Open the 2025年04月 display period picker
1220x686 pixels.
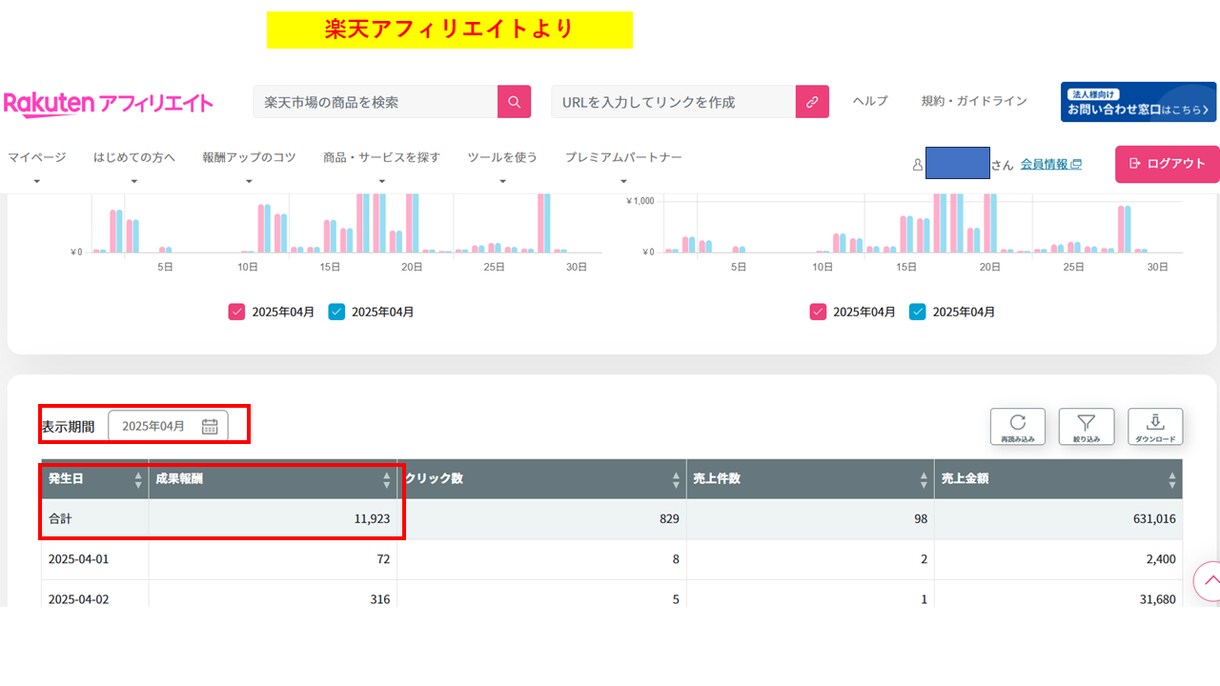click(168, 426)
